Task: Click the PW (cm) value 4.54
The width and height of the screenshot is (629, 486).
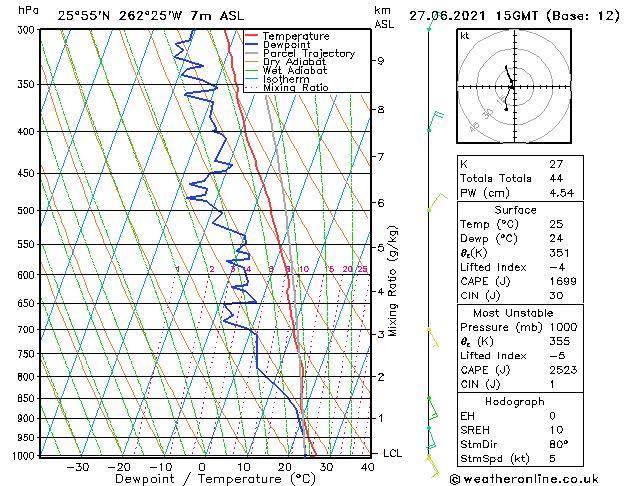Action: [562, 193]
